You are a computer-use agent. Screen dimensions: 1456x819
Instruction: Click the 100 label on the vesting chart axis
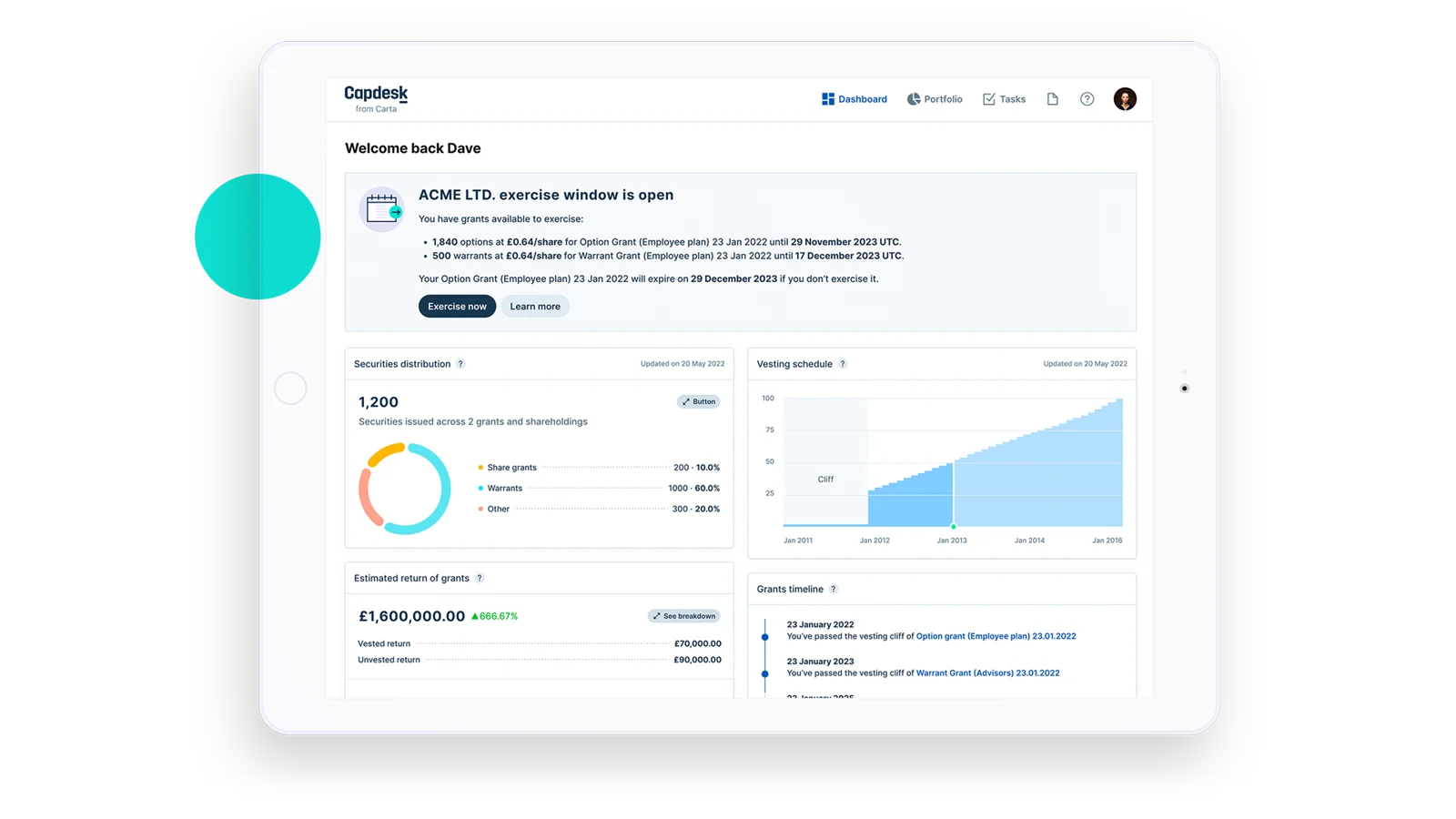(768, 399)
